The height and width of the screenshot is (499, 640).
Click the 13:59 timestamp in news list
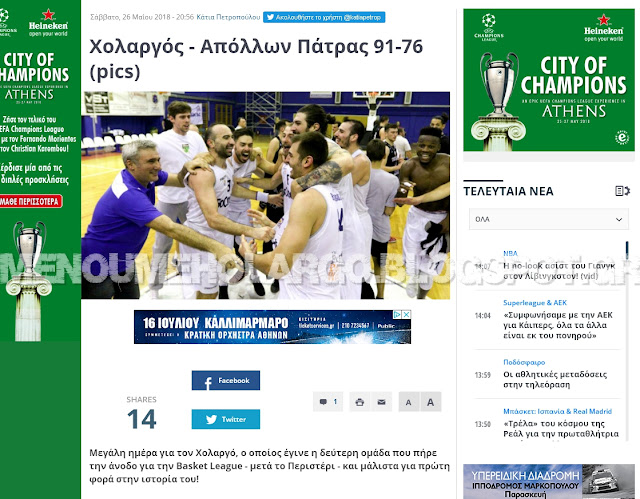coord(482,375)
